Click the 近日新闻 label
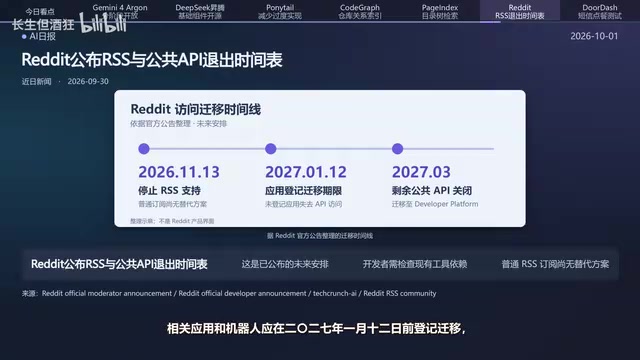The height and width of the screenshot is (360, 640). 36,81
